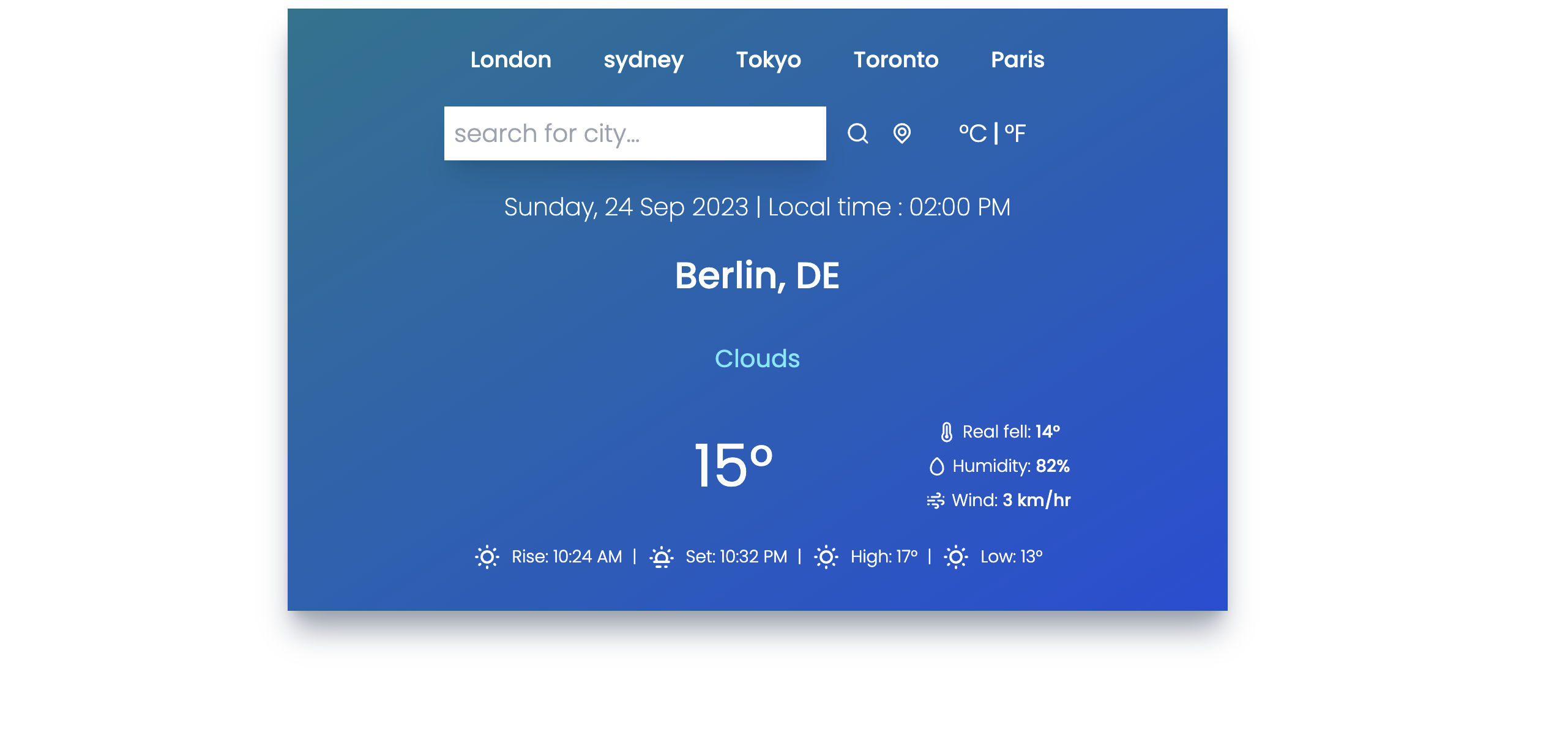Focus the search for city field
This screenshot has width=1568, height=743.
click(635, 133)
